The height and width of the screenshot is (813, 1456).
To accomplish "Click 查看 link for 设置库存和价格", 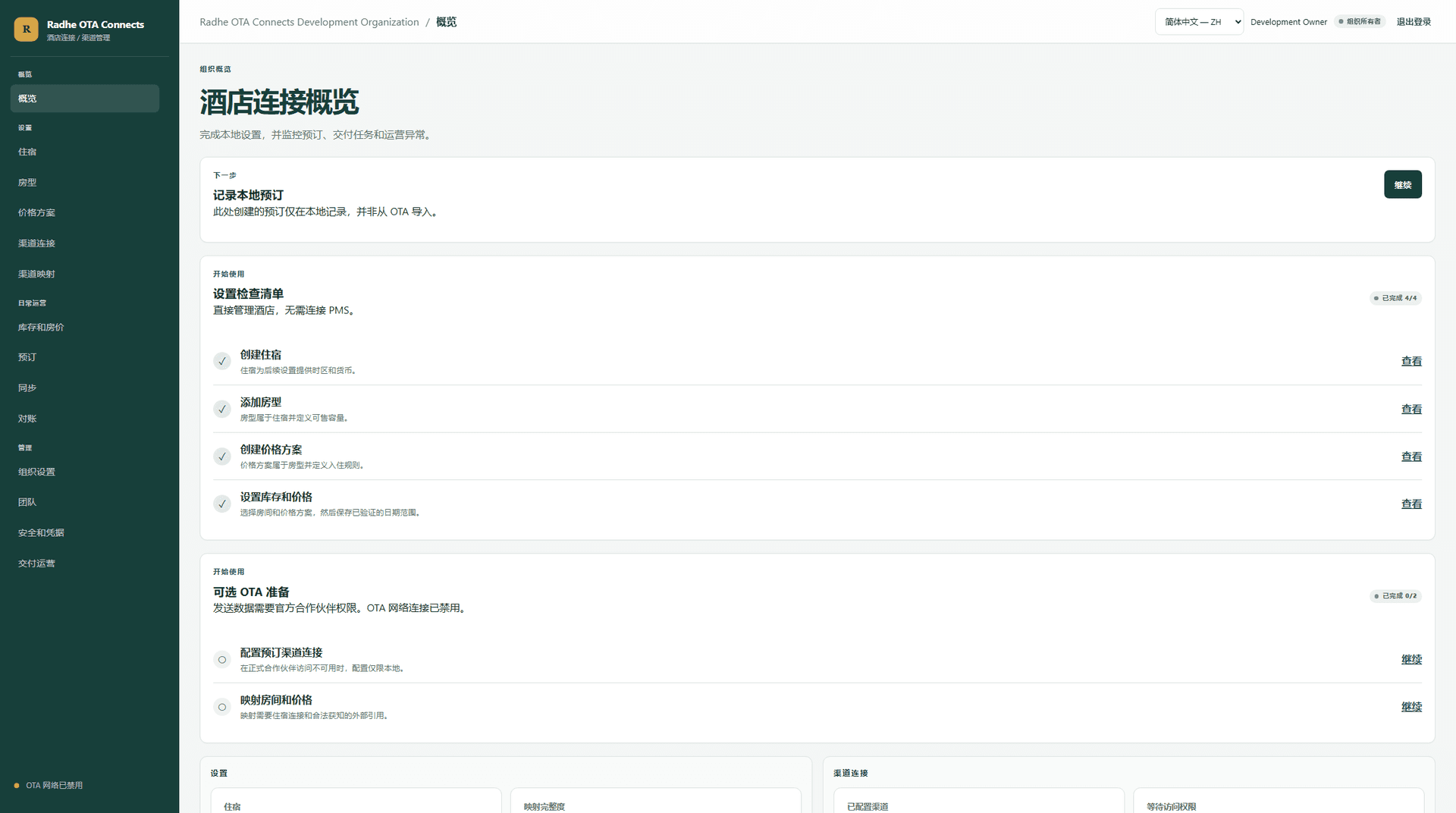I will click(1411, 504).
